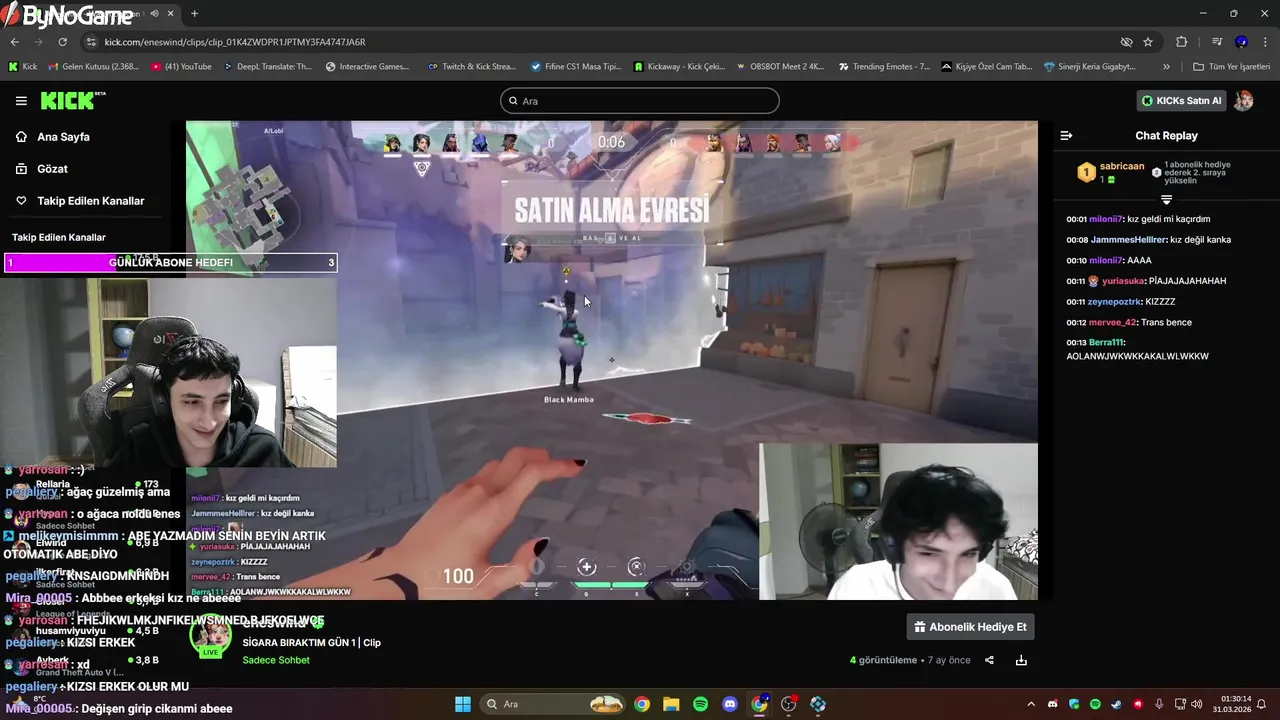
Task: Click username zeynepoztrk in chat replay
Action: pos(1115,302)
